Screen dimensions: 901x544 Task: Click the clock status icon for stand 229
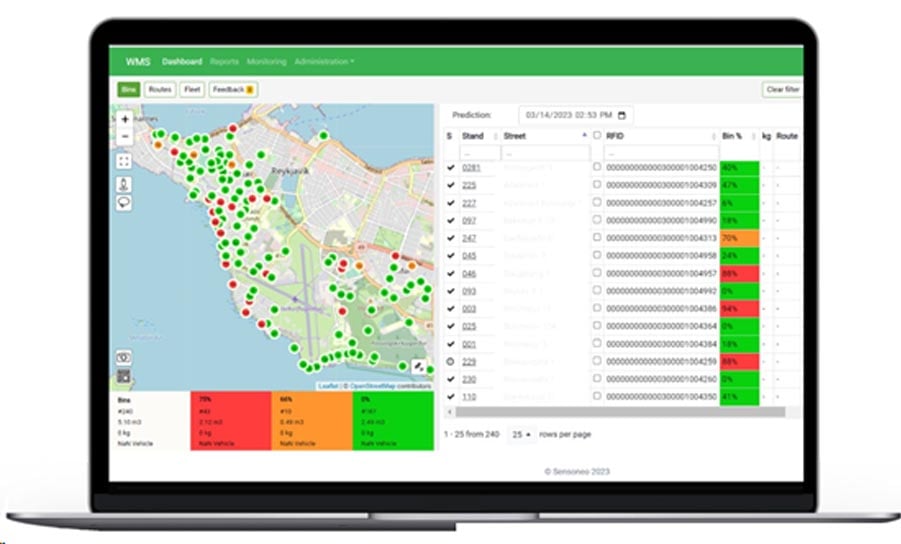coord(450,361)
